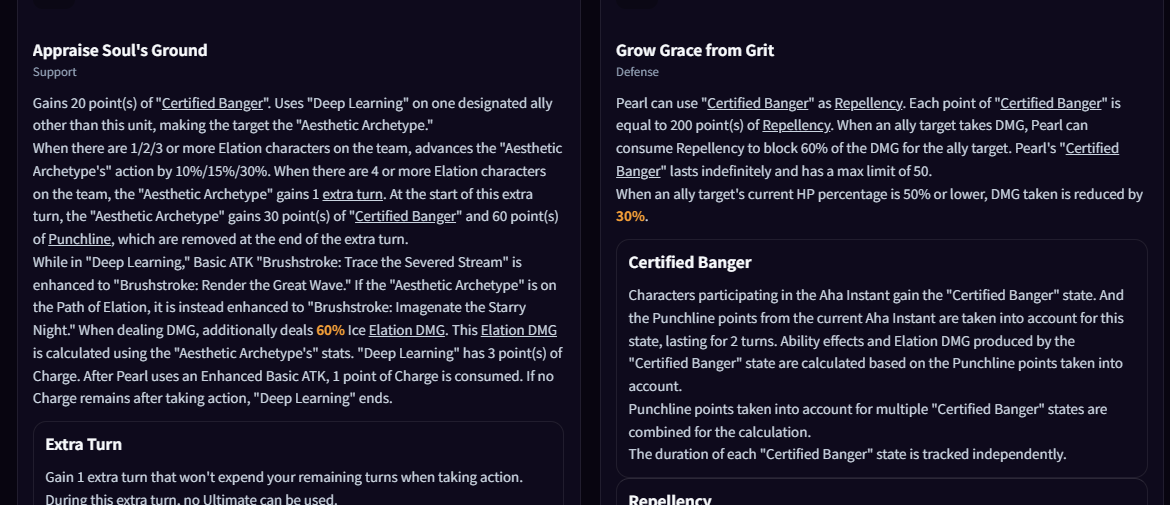This screenshot has width=1170, height=505.
Task: Open the "Certified Banger" link after "Each point of"
Action: point(1051,104)
